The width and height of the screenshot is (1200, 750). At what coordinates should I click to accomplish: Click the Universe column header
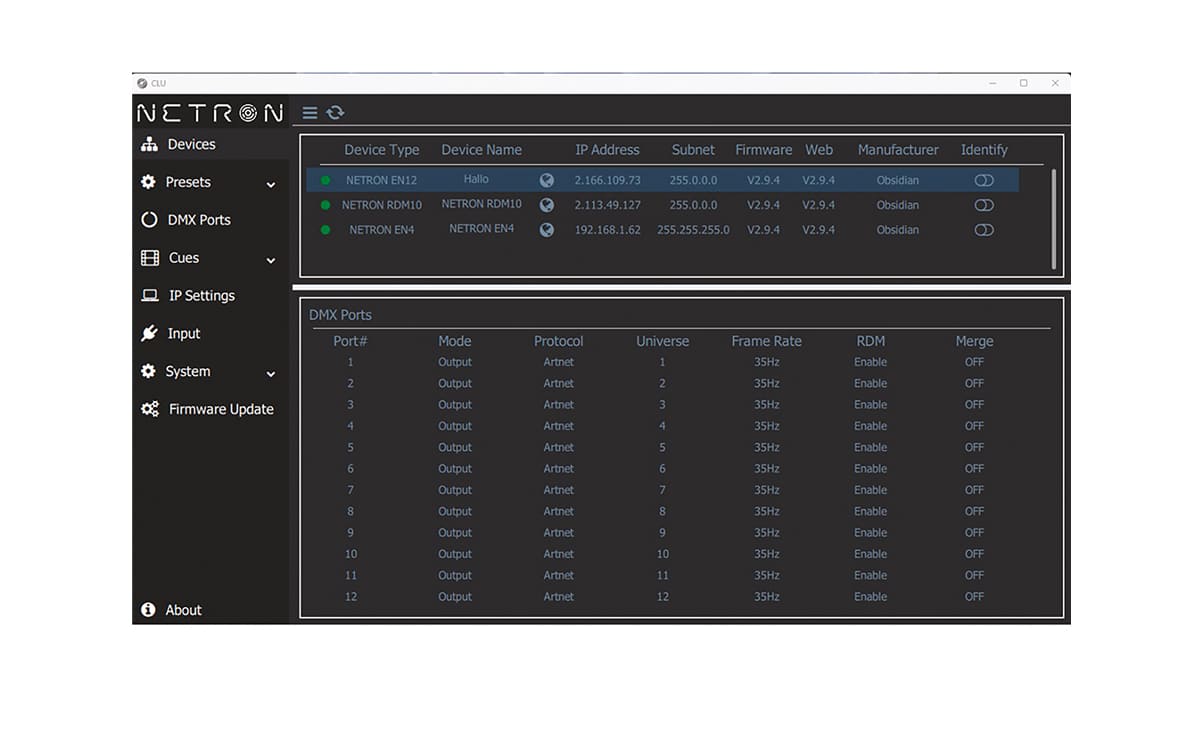click(662, 341)
